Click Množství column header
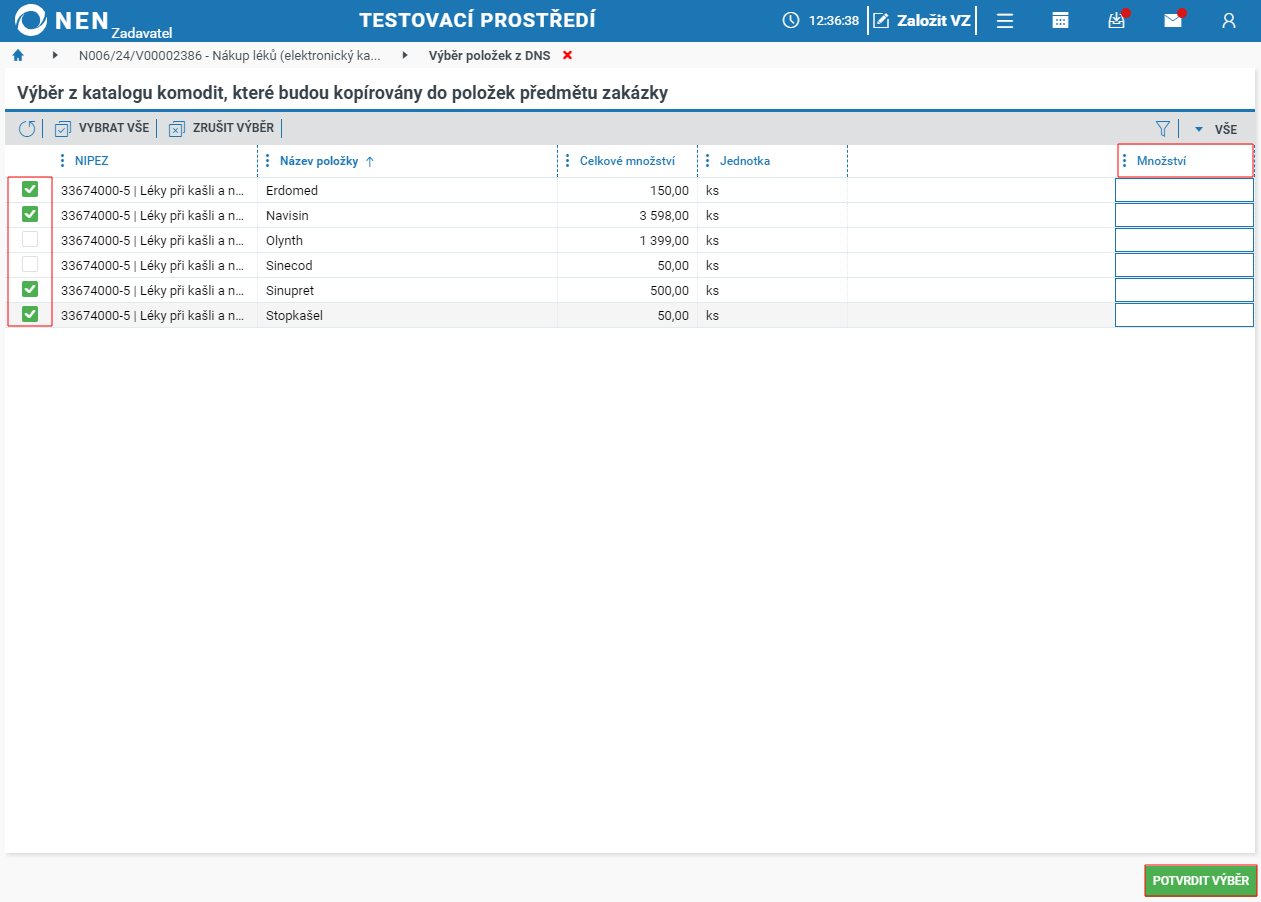This screenshot has width=1261, height=902. point(1161,160)
